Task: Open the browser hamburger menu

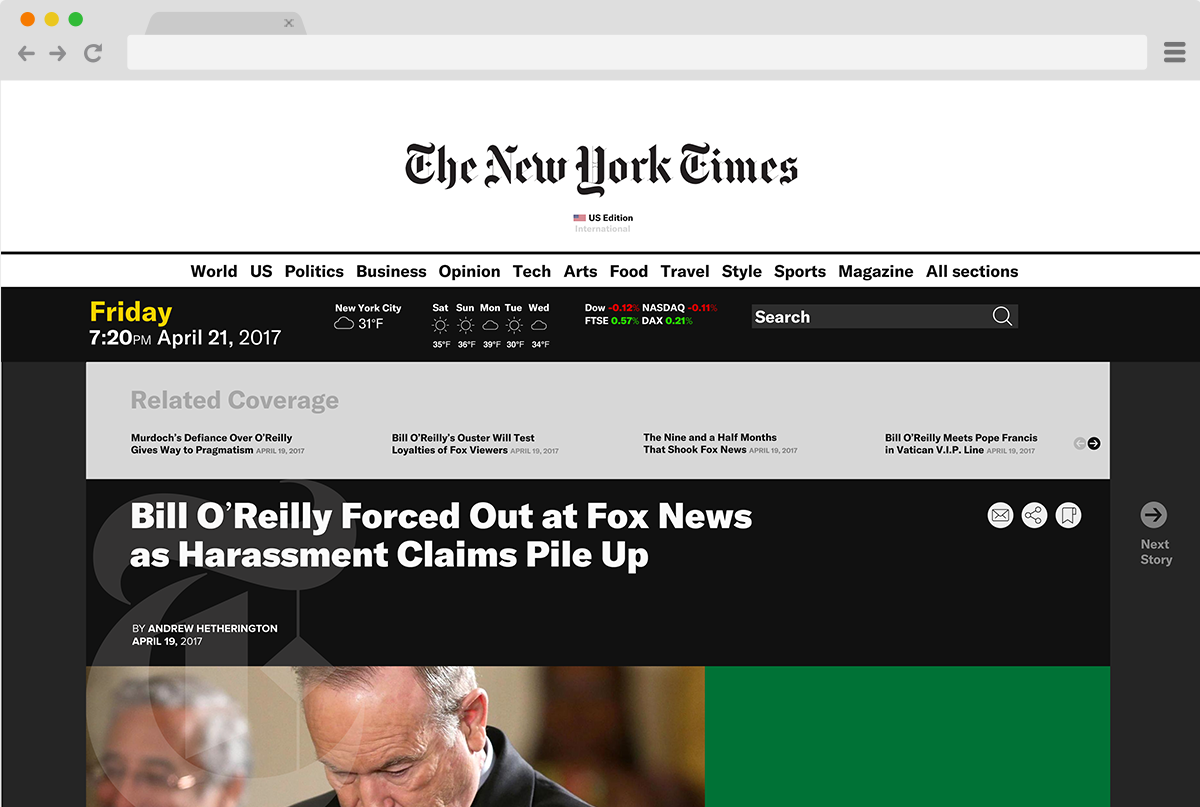Action: pyautogui.click(x=1175, y=53)
